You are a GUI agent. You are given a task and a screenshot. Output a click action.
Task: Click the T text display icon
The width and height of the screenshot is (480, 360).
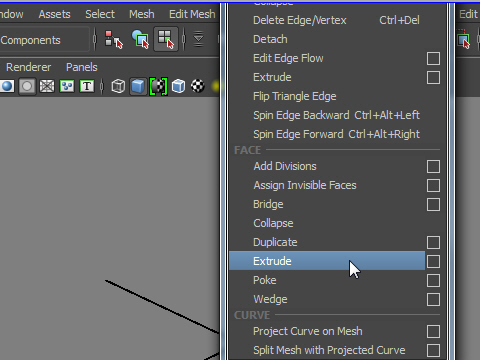87,86
